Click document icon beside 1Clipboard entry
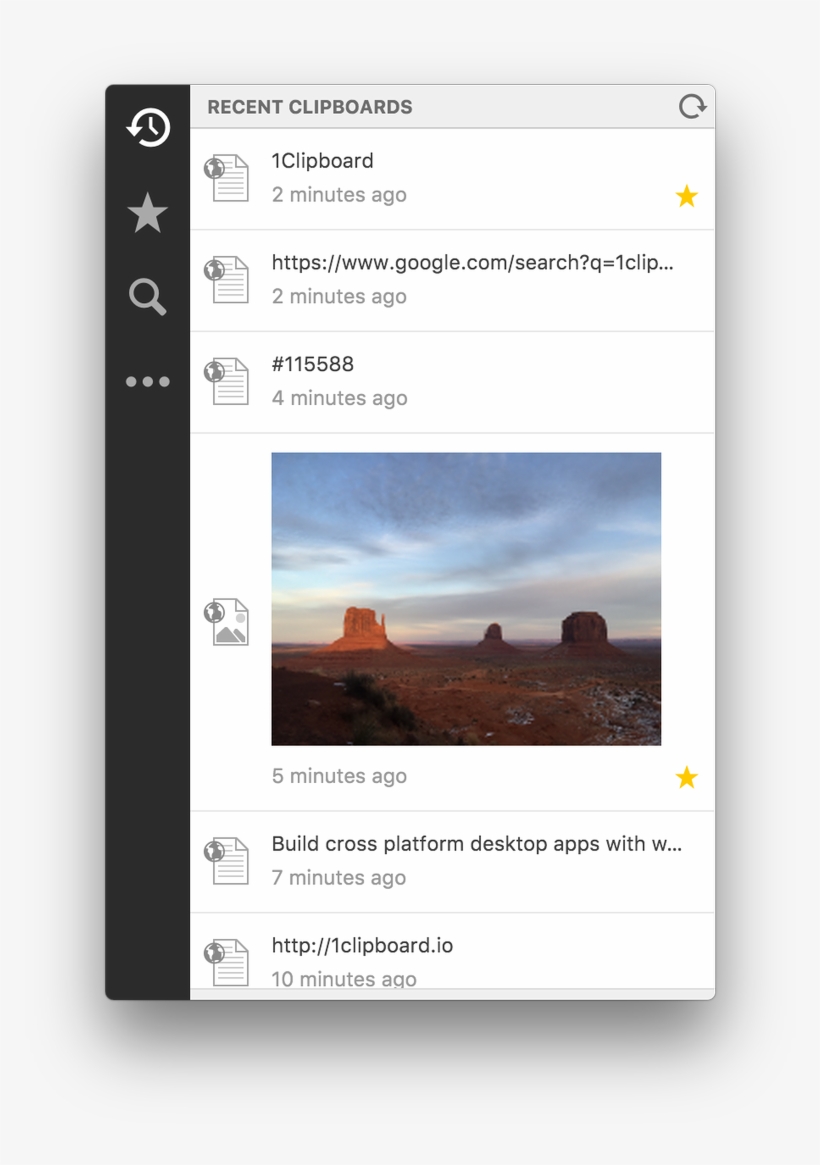Image resolution: width=820 pixels, height=1165 pixels. (x=227, y=178)
